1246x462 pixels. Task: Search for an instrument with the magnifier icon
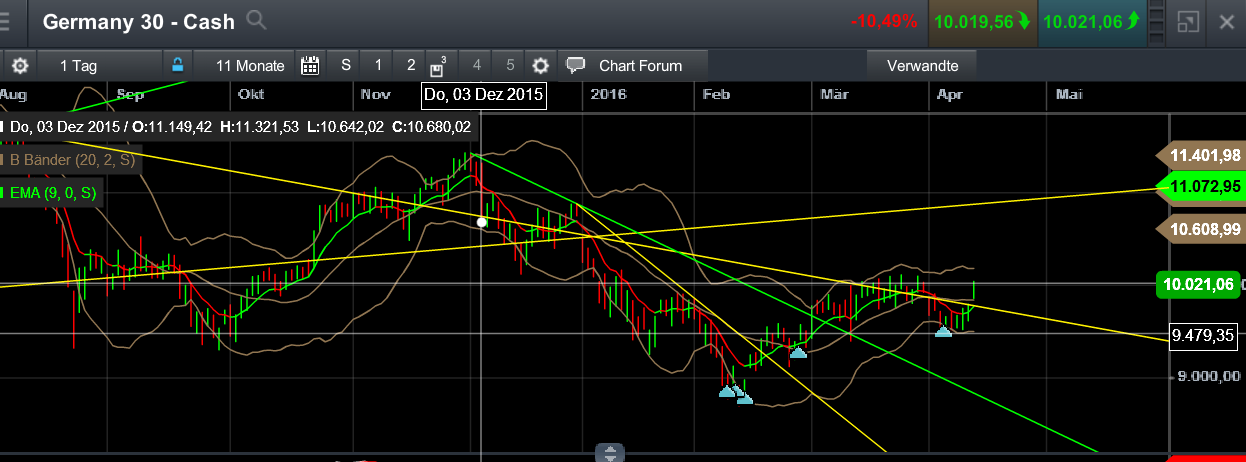click(256, 19)
